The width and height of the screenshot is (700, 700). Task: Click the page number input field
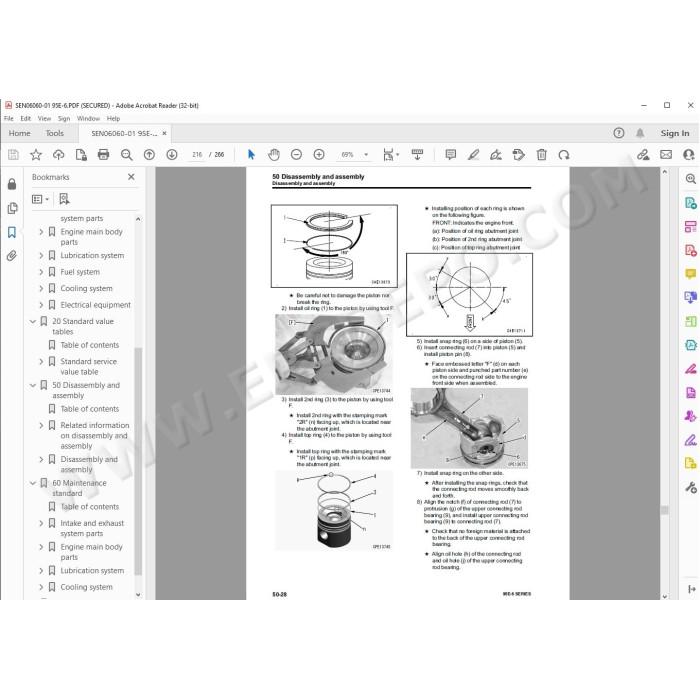tap(197, 154)
